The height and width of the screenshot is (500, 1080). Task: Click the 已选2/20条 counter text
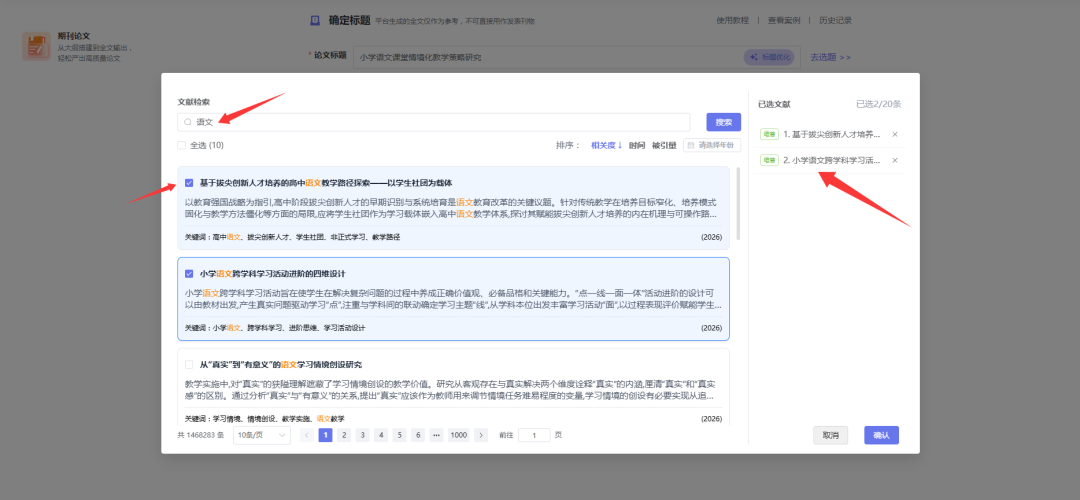pos(878,104)
